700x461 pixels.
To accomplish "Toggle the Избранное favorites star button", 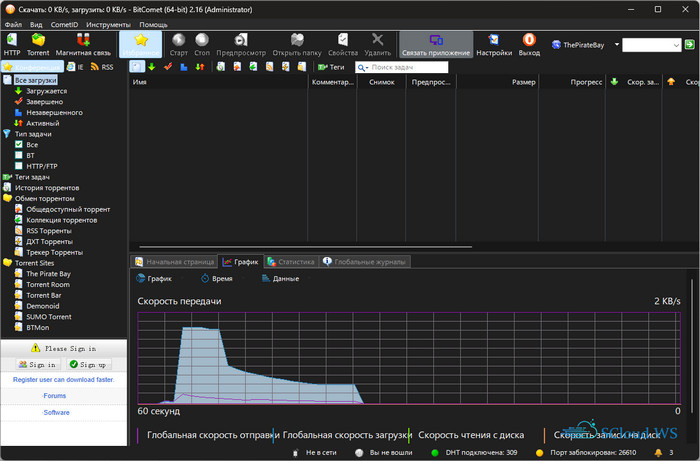I will 141,45.
